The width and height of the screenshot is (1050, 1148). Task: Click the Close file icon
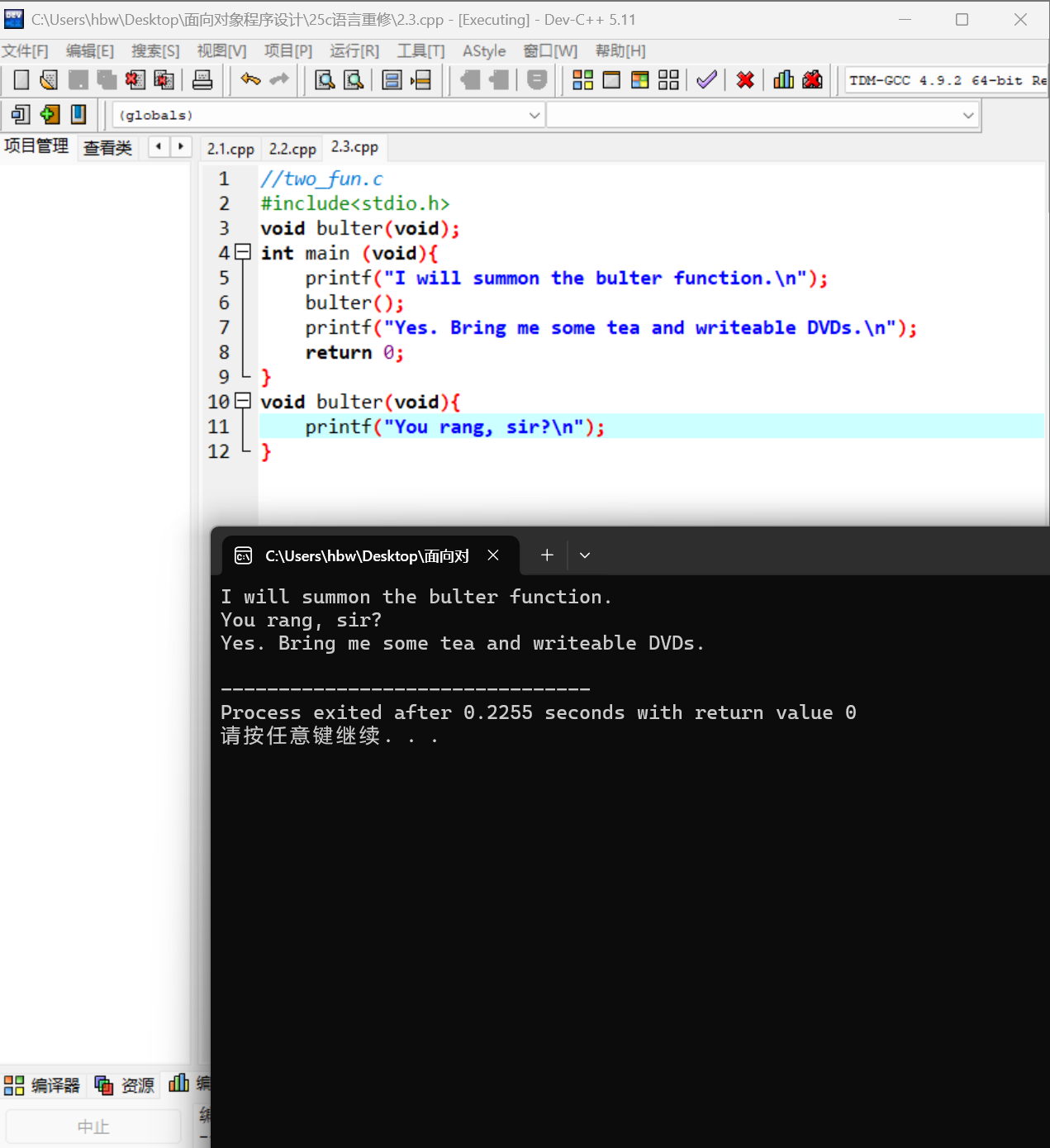135,80
